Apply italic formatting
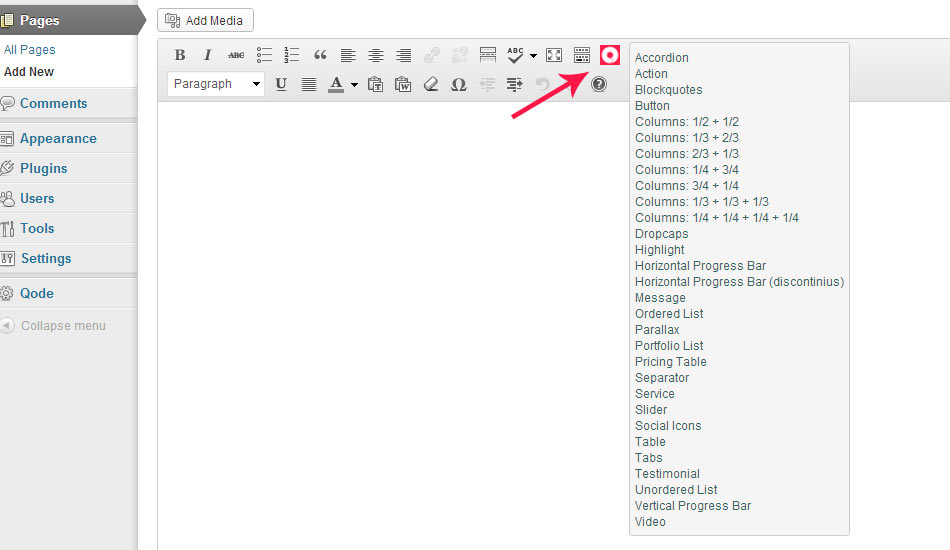 208,55
